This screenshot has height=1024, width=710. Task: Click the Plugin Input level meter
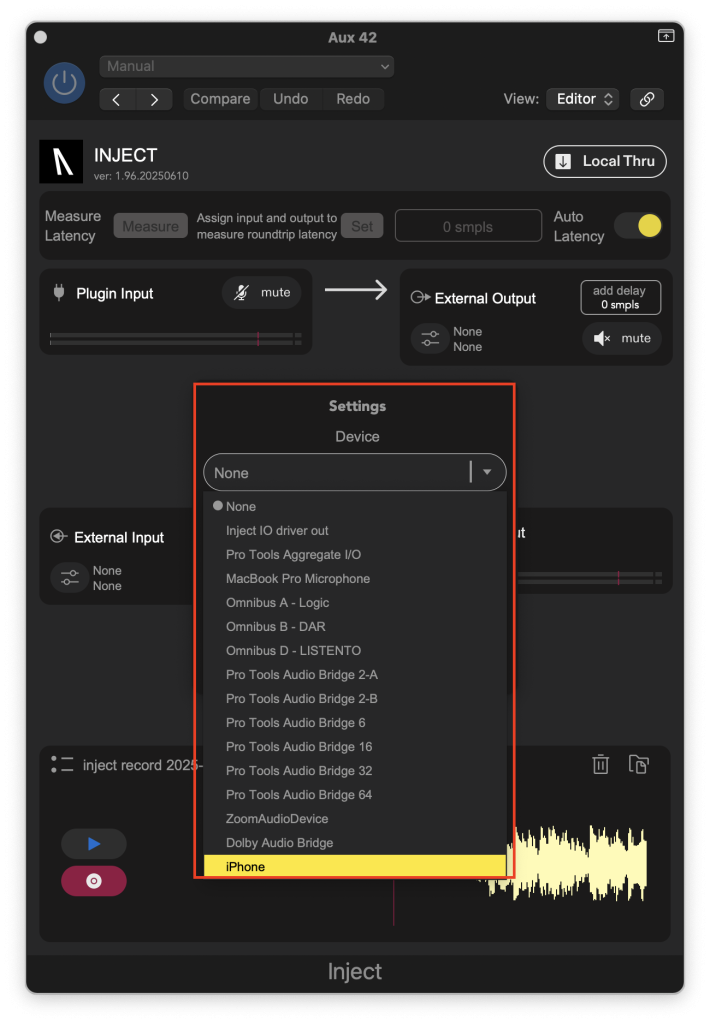tap(175, 338)
